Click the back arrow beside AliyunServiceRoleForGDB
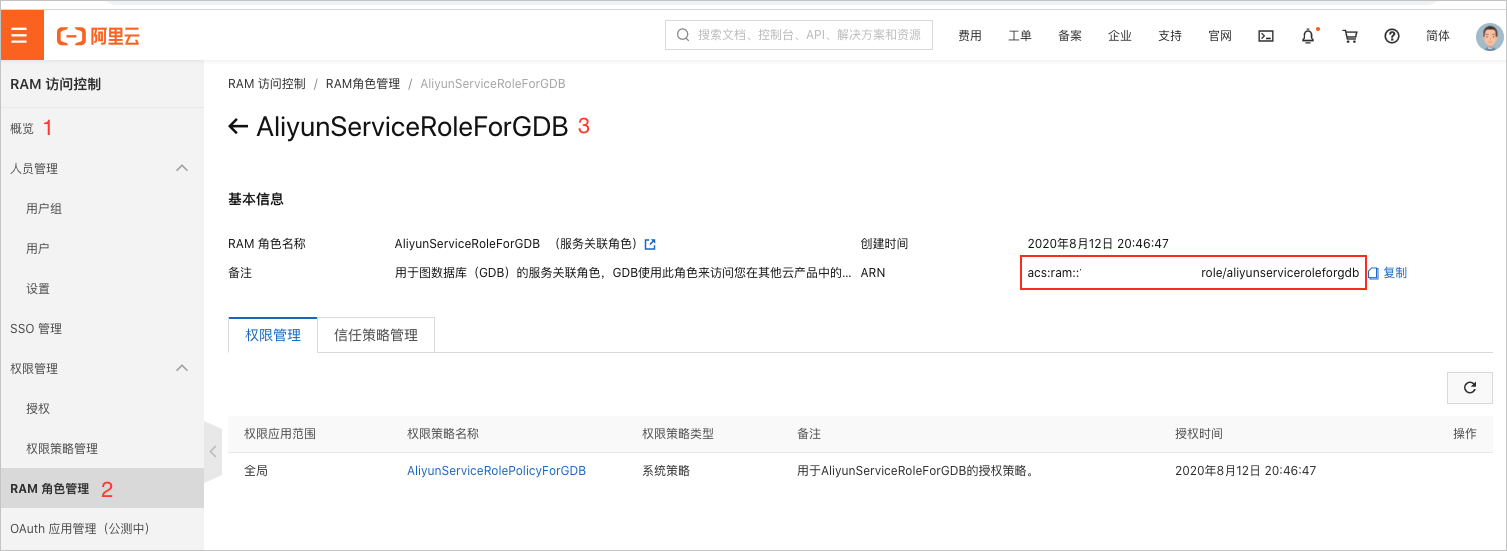Screen dimensions: 1507x551 [x=238, y=126]
